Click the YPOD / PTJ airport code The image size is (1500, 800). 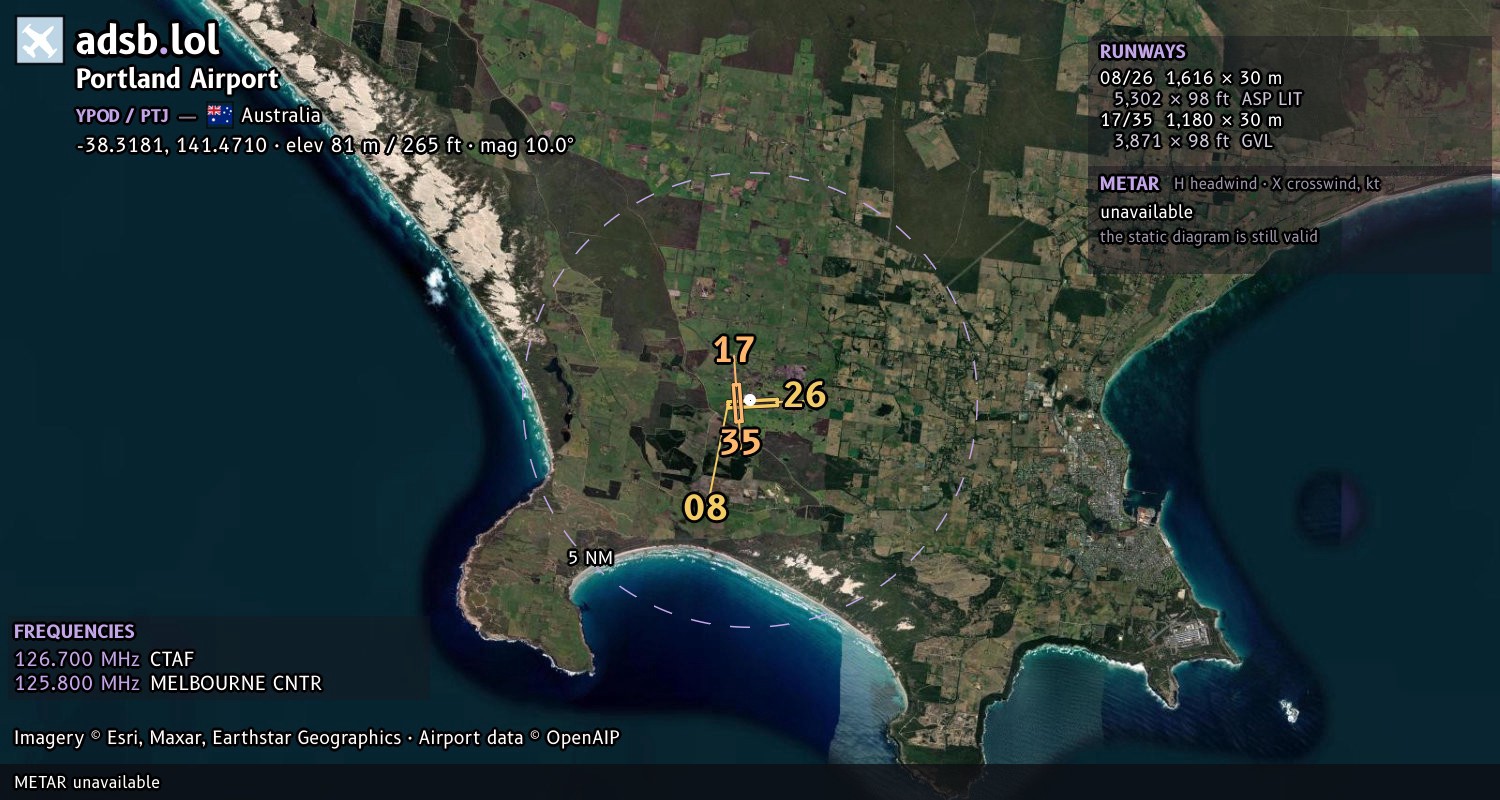[122, 115]
